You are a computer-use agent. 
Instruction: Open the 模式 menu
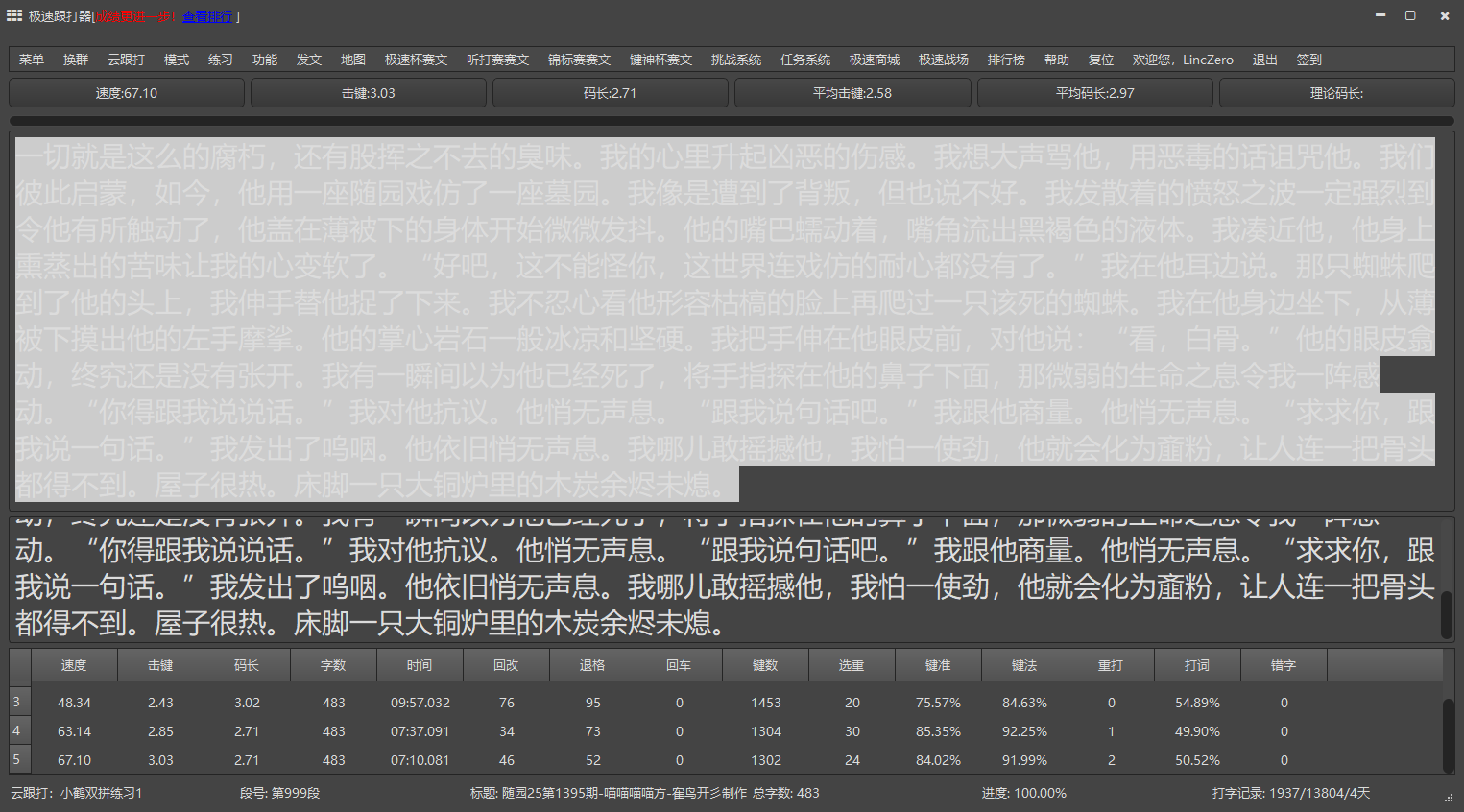click(x=177, y=60)
